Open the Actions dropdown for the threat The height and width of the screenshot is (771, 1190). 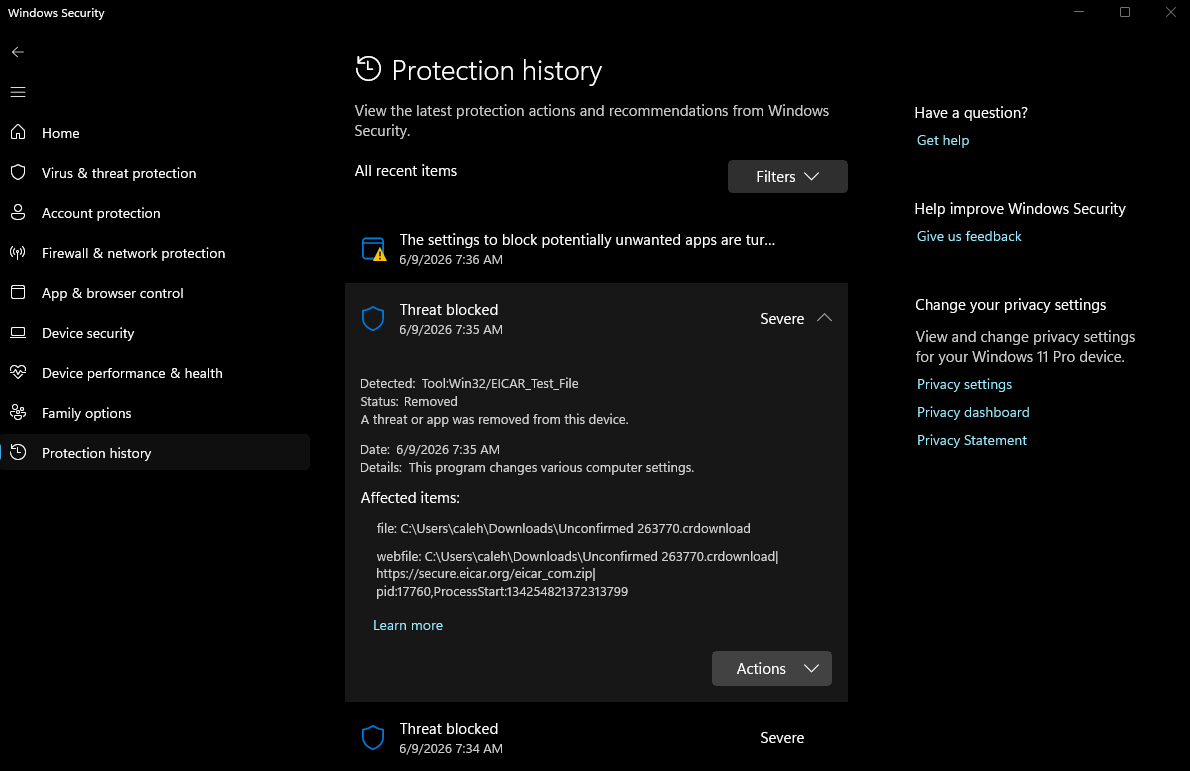tap(771, 669)
